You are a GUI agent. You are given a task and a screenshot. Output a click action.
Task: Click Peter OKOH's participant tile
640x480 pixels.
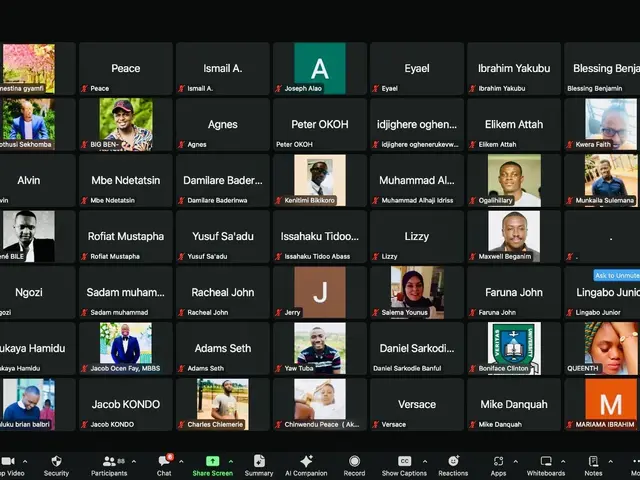[x=320, y=124]
